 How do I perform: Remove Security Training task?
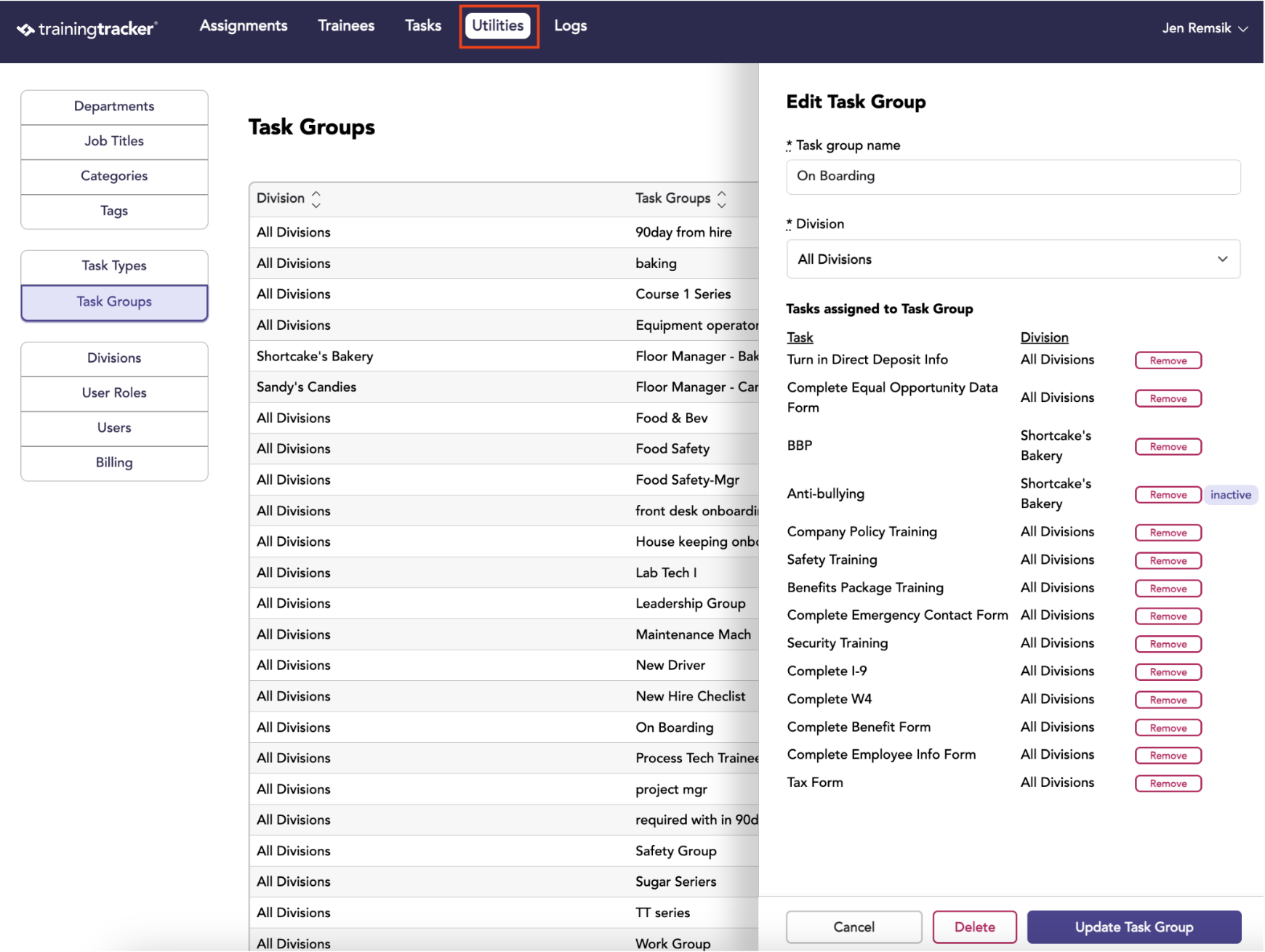coord(1168,644)
